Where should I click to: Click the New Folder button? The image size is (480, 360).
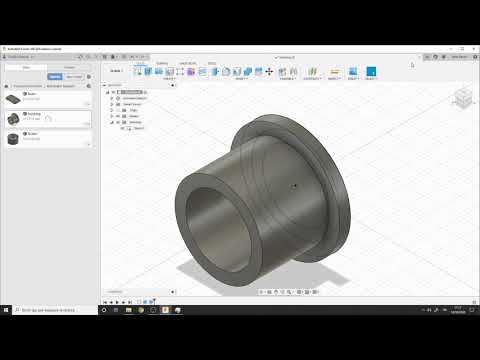click(74, 77)
